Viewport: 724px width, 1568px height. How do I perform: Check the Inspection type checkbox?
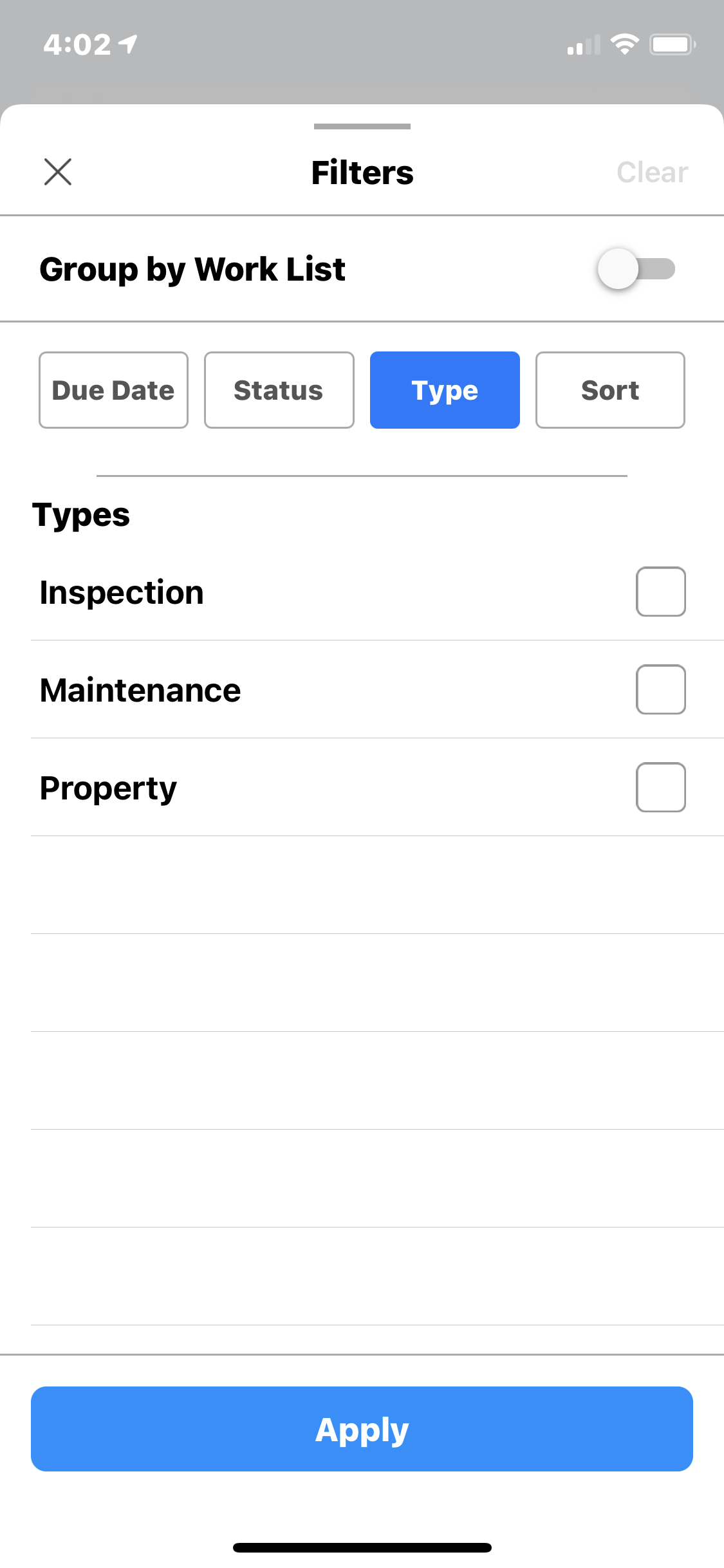click(x=660, y=592)
